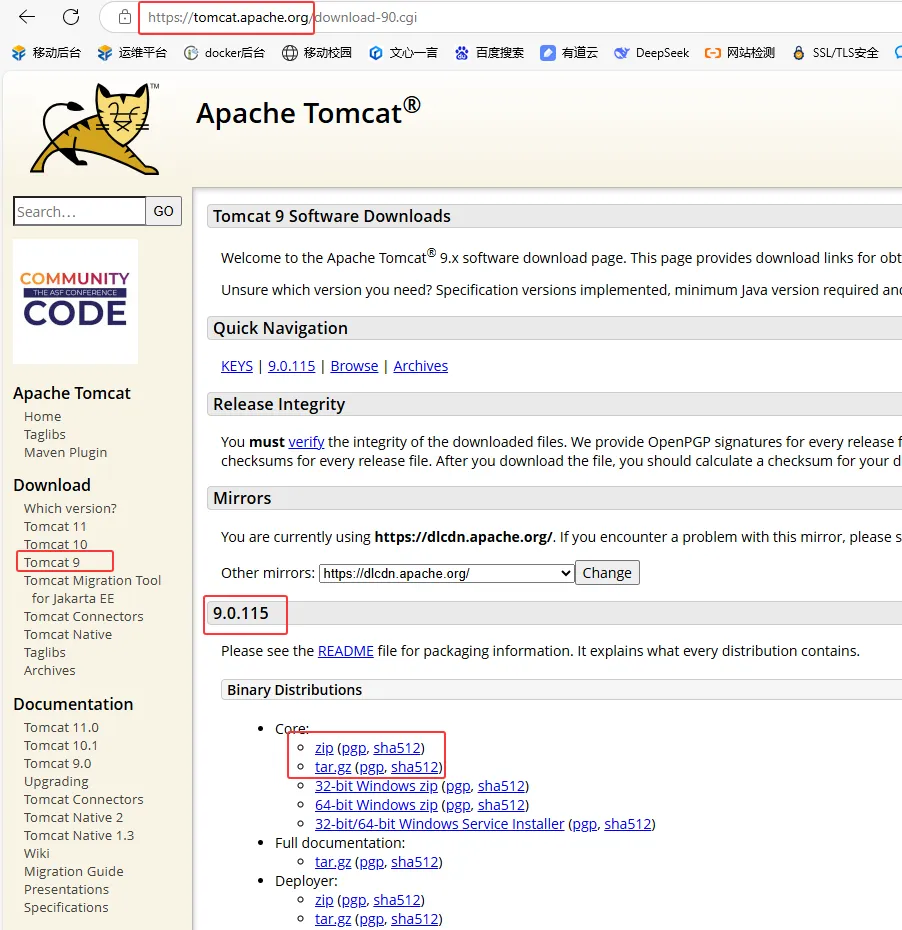Download Full documentation tar.gz
Screen dimensions: 902x930
(x=333, y=862)
